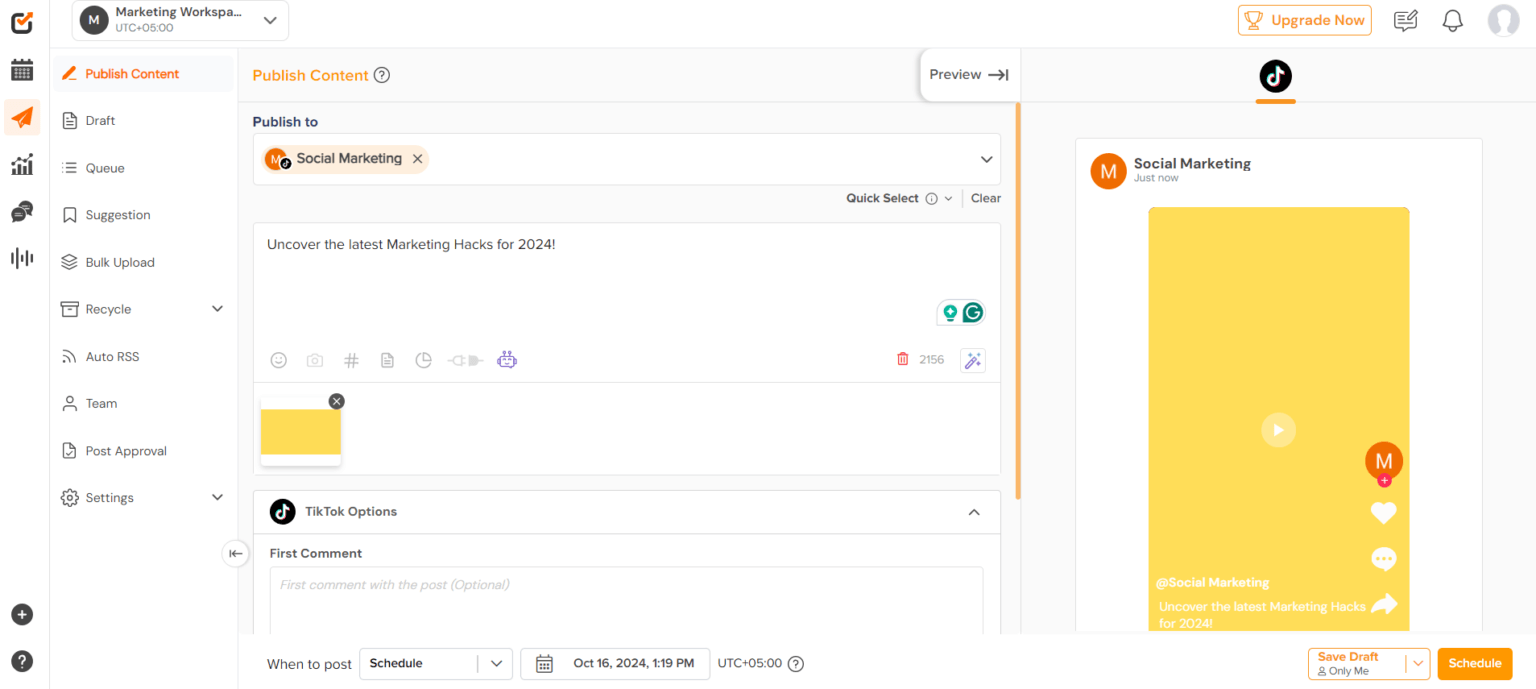
Task: Collapse the TikTok Options section
Action: coord(973,512)
